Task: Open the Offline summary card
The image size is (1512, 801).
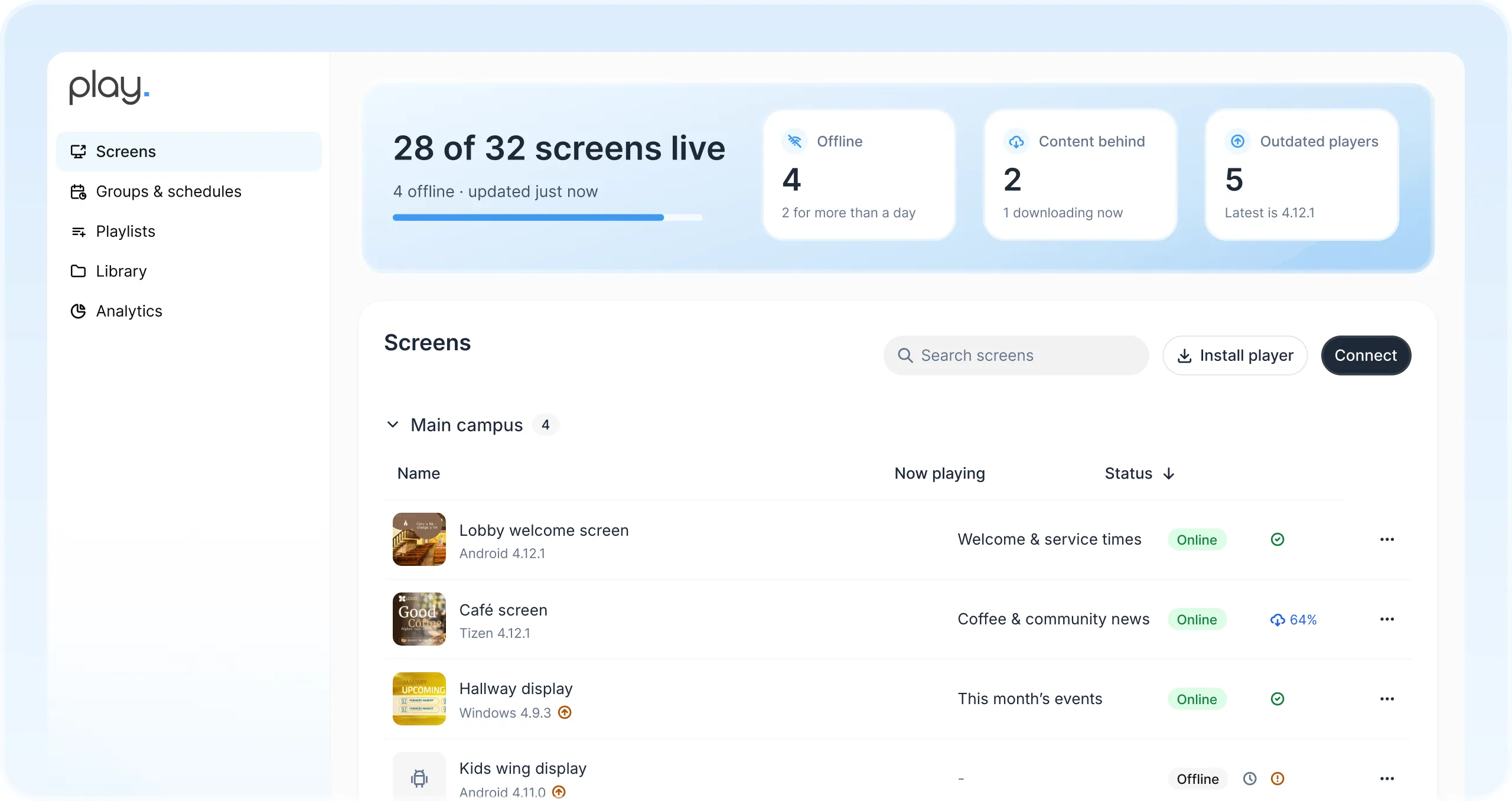Action: click(859, 175)
